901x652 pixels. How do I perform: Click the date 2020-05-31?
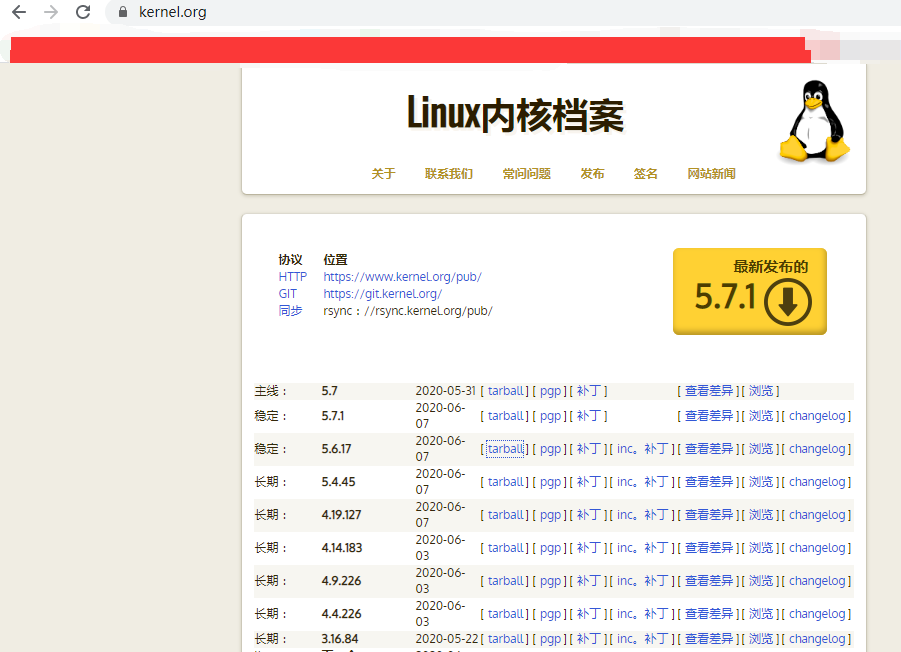[446, 391]
